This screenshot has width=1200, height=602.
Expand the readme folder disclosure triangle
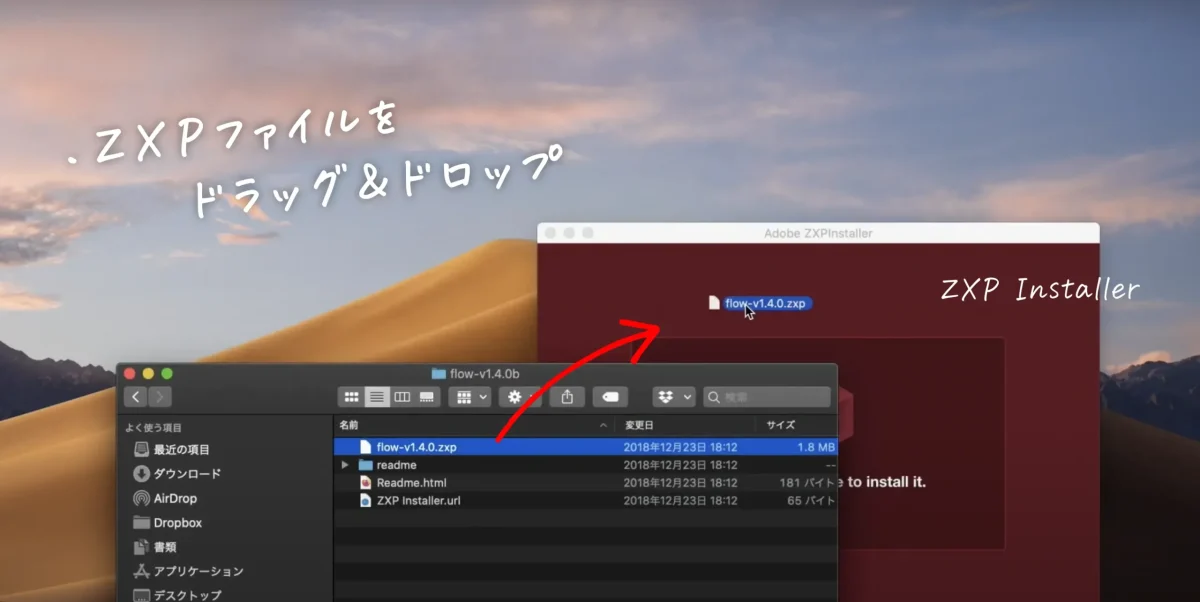coord(345,465)
